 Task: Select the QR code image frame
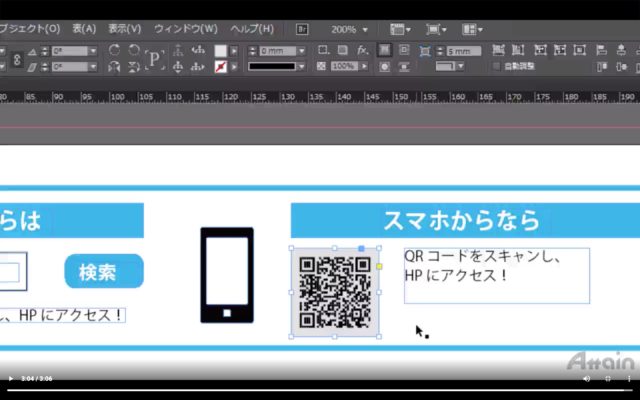pos(335,292)
